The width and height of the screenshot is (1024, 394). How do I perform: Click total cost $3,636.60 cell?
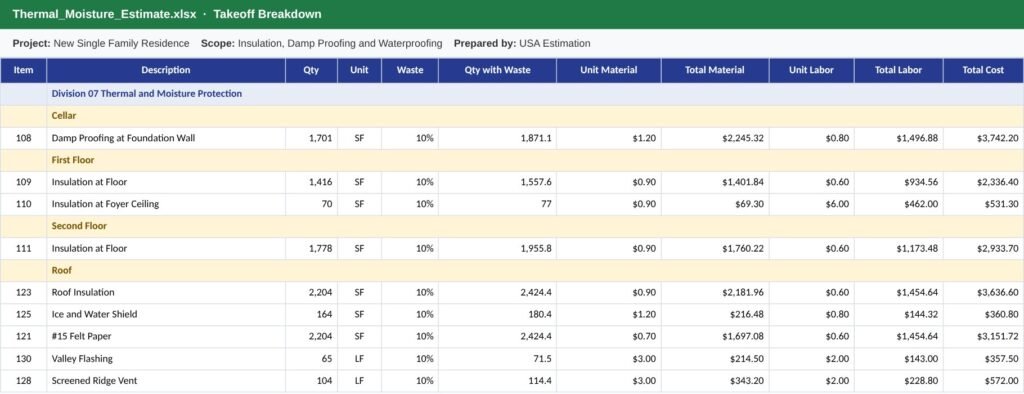(x=984, y=292)
